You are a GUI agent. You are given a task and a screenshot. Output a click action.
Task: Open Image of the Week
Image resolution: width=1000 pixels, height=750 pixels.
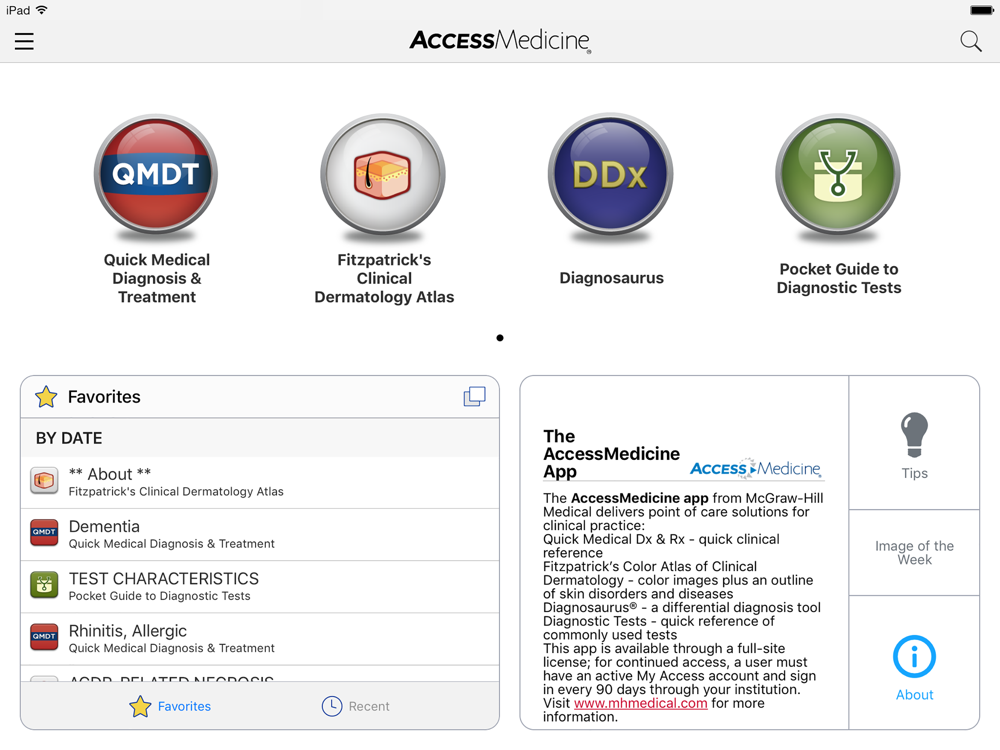click(915, 552)
